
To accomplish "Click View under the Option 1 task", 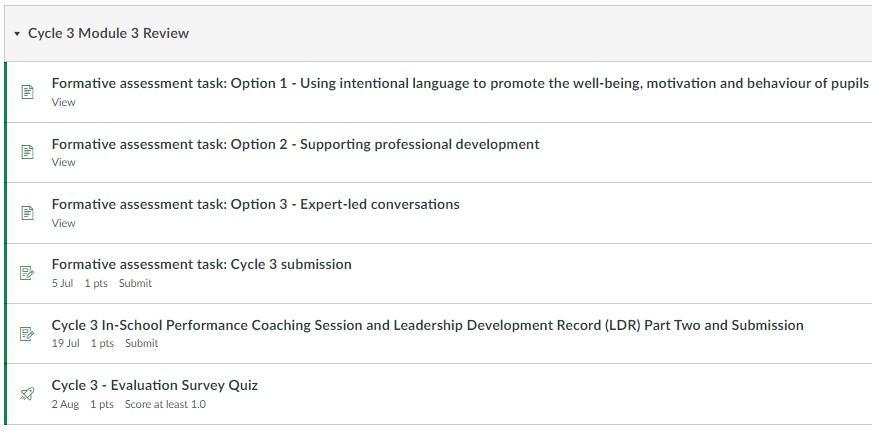I will (x=63, y=102).
